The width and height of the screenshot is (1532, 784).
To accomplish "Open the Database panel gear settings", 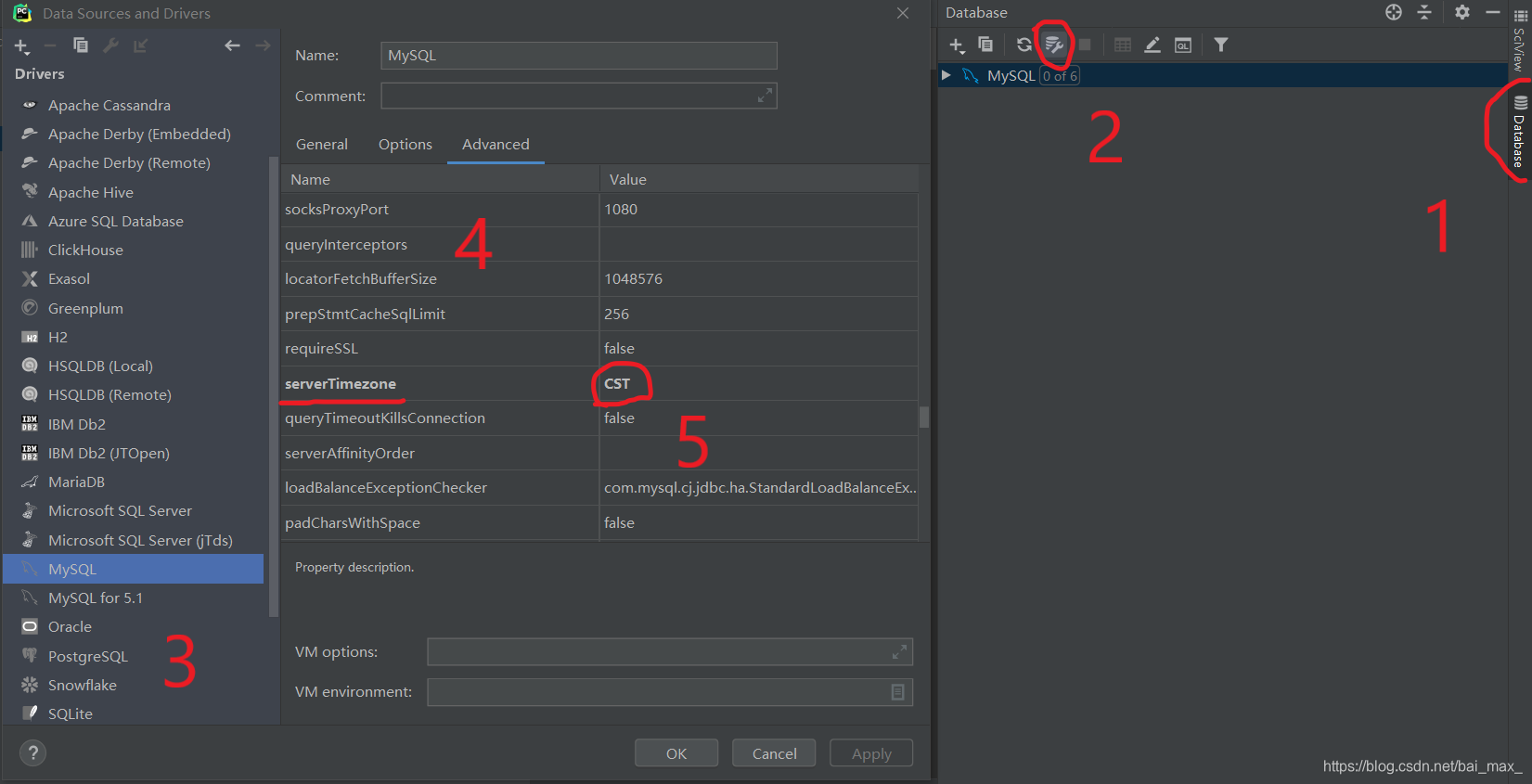I will tap(1462, 12).
